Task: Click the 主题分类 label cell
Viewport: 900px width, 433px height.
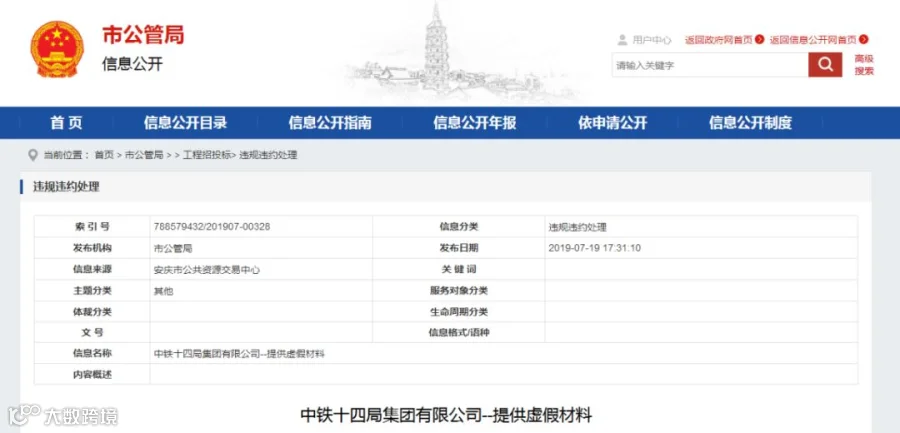Action: click(92, 290)
